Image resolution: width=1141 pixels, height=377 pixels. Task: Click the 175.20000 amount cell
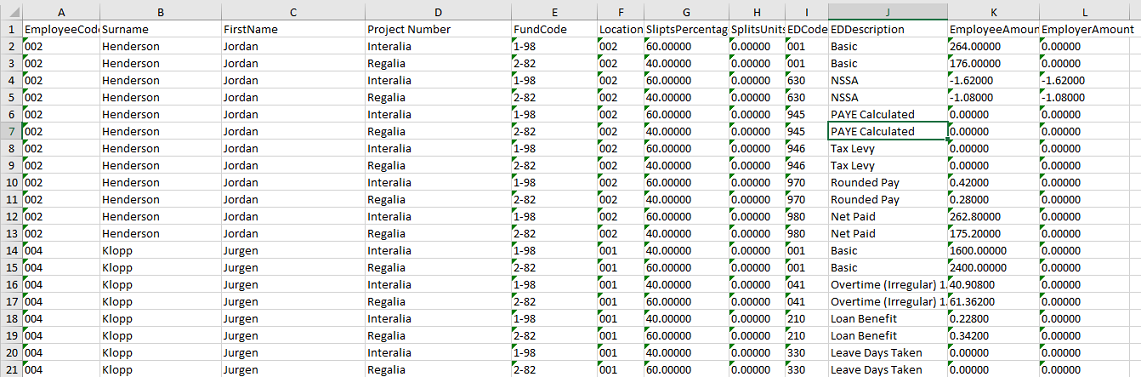click(993, 234)
